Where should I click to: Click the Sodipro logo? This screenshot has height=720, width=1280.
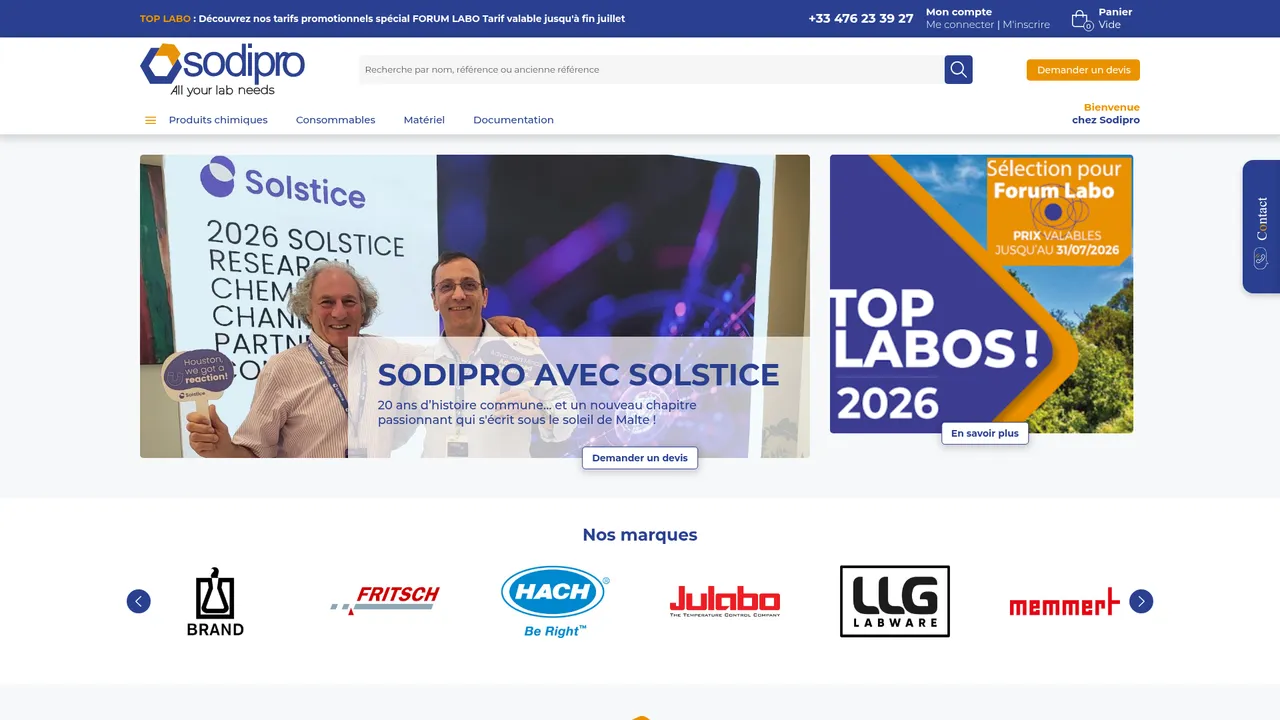(222, 69)
